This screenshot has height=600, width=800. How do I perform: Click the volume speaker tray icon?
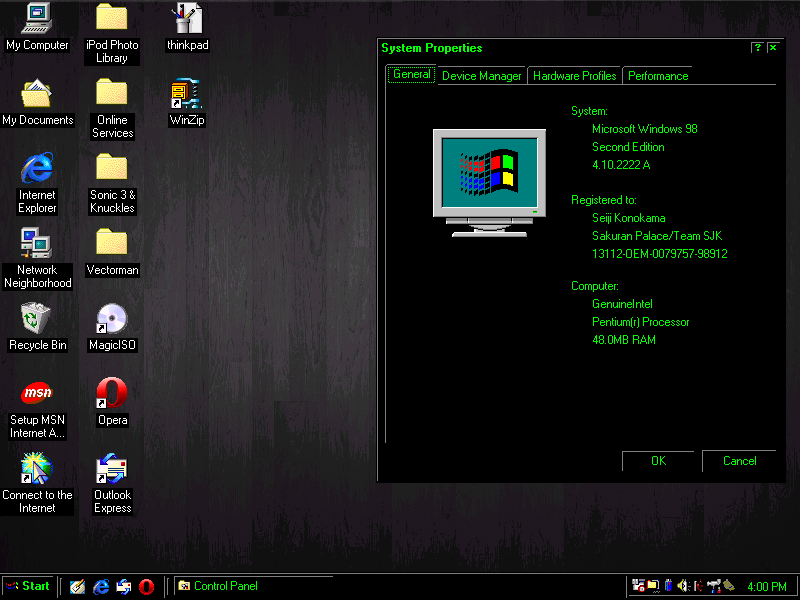coord(682,586)
